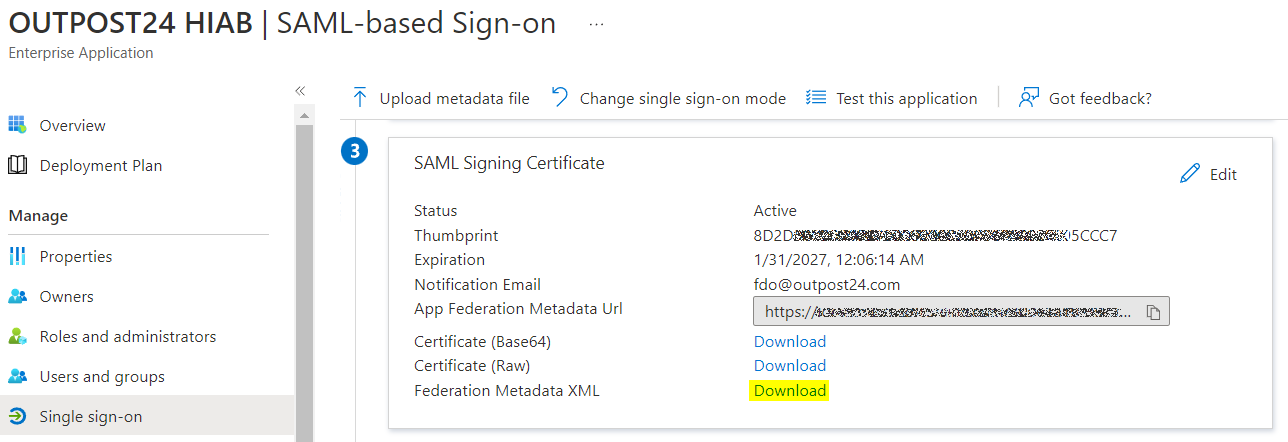This screenshot has width=1288, height=442.
Task: Click the Deployment Plan book icon
Action: click(17, 165)
